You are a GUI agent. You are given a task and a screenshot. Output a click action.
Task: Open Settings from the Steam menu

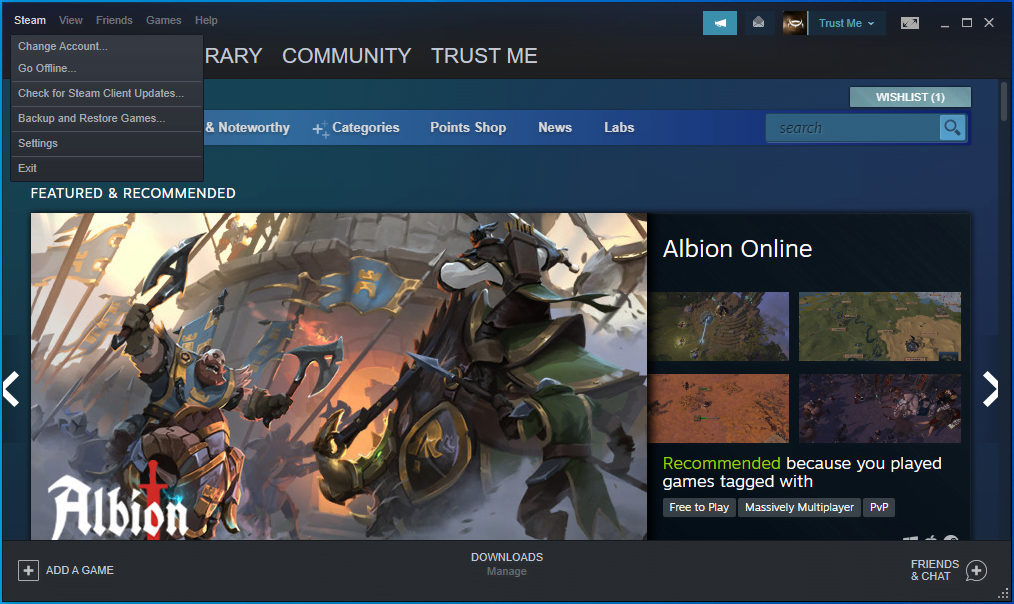coord(107,144)
